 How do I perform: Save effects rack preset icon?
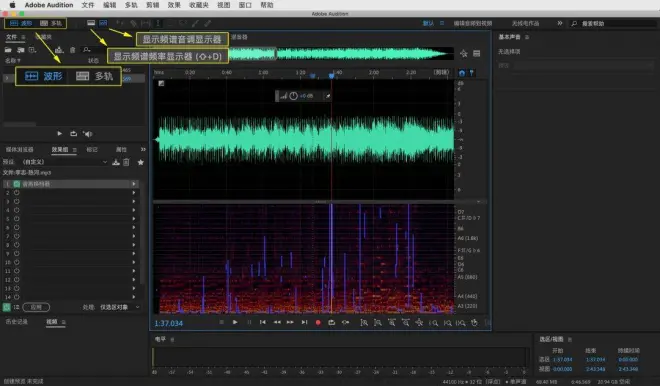click(116, 162)
